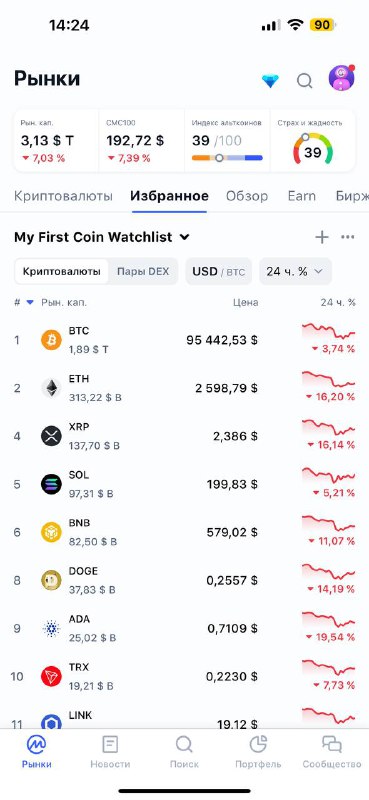Viewport: 369px width, 800px height.
Task: Tap the Индекс альткоинов slider bar
Action: [x=227, y=158]
